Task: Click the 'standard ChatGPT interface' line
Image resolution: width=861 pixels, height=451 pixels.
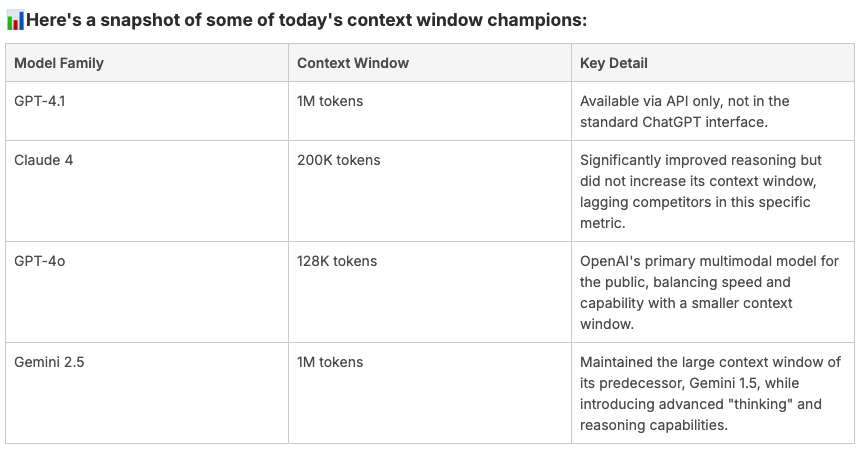Action: [674, 122]
